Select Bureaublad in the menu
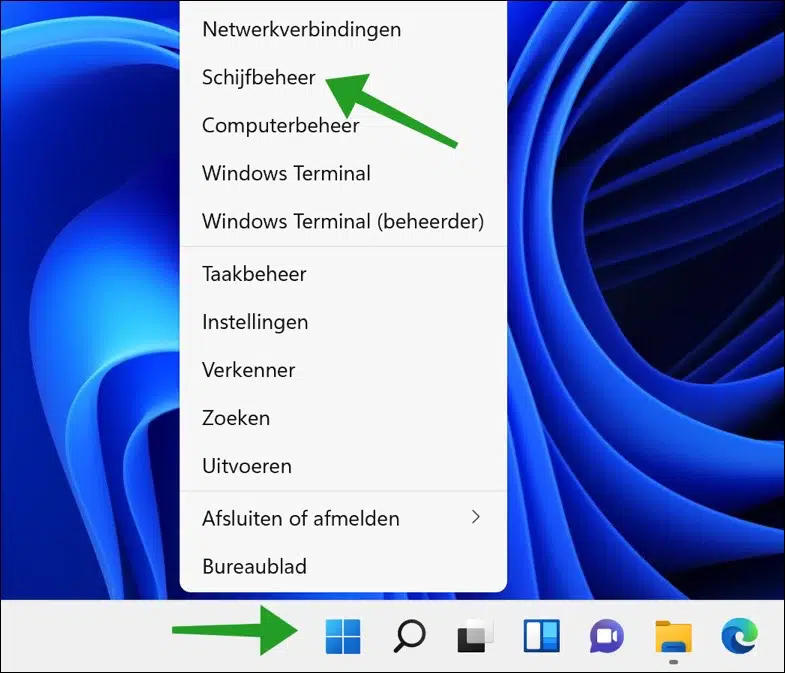Viewport: 785px width, 673px height. pos(343,567)
